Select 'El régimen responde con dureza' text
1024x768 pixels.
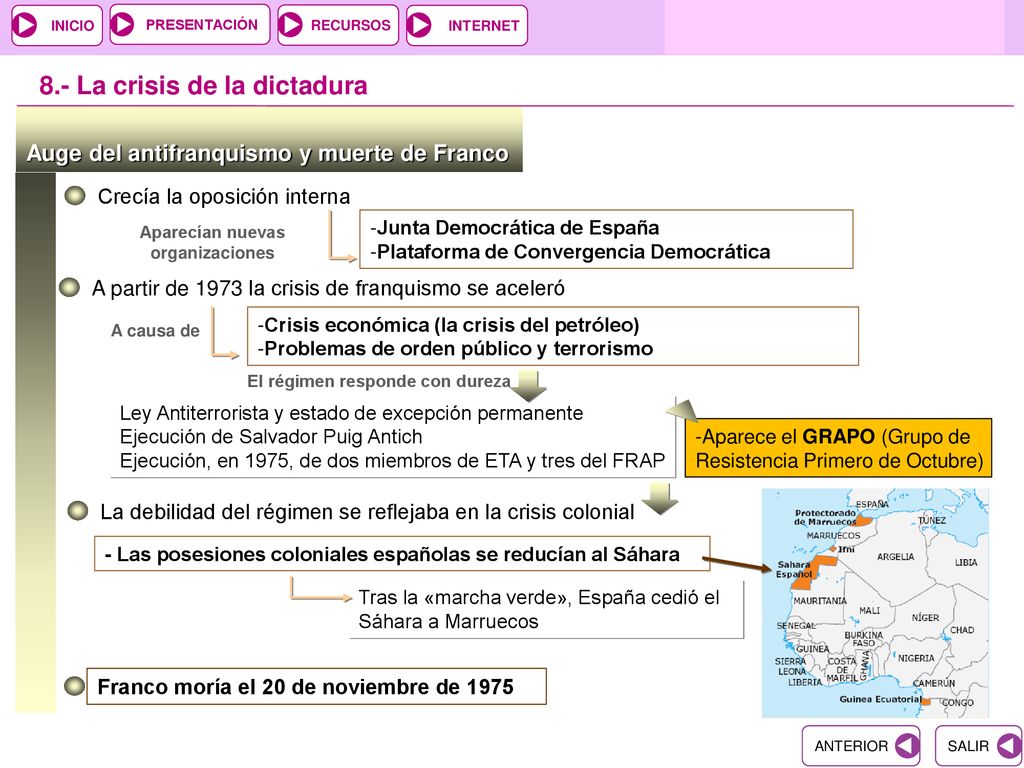click(x=379, y=381)
